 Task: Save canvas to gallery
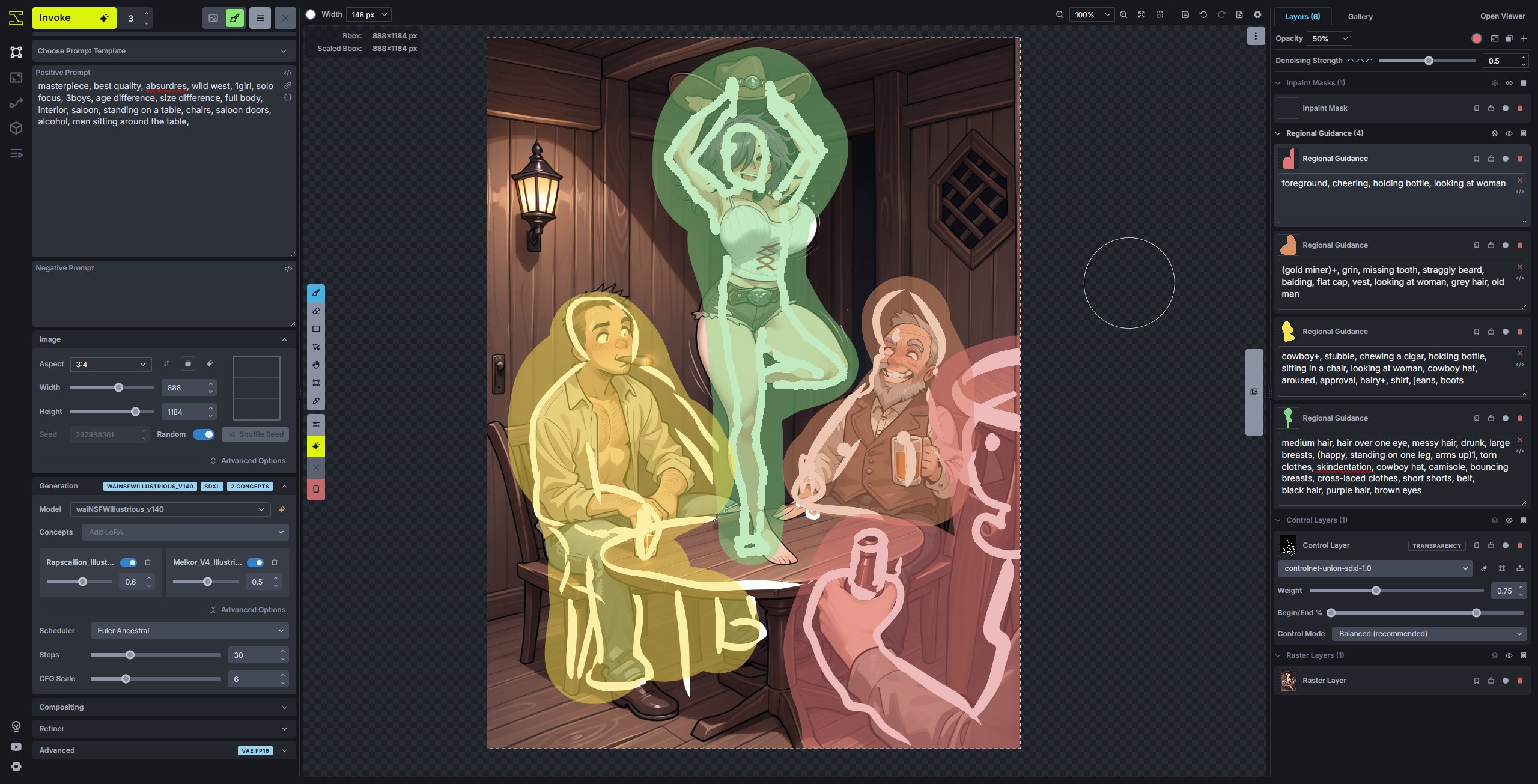click(x=1185, y=14)
